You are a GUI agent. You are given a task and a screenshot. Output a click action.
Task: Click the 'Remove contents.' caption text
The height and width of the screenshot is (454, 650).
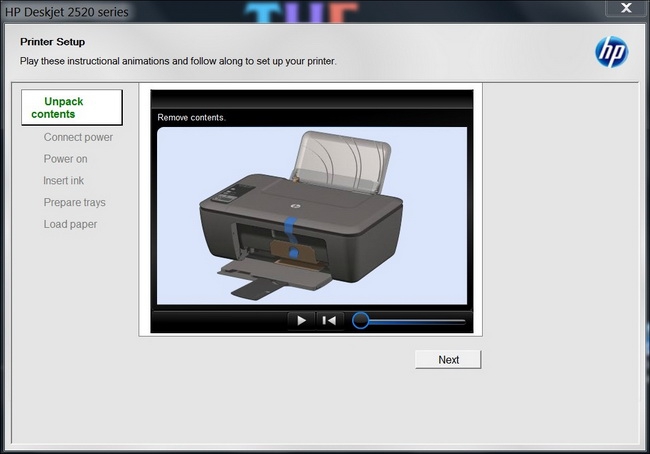click(192, 118)
